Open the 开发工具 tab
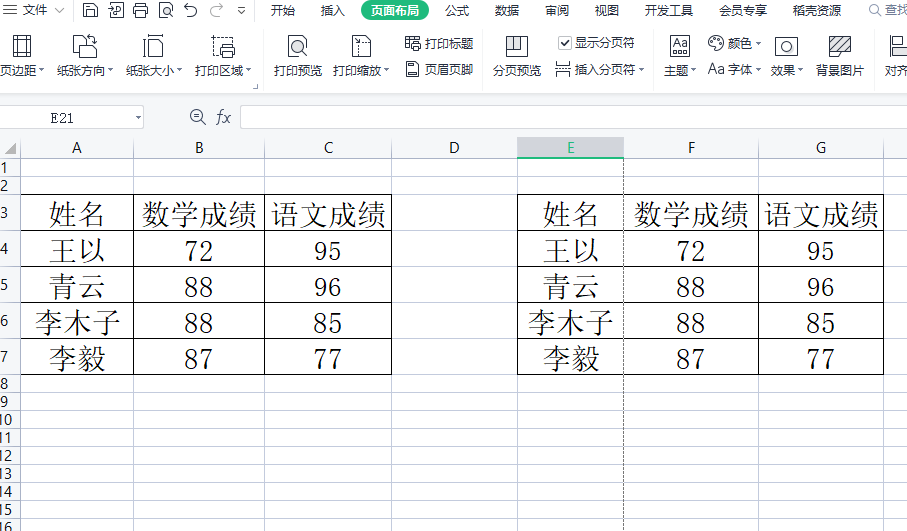 669,10
